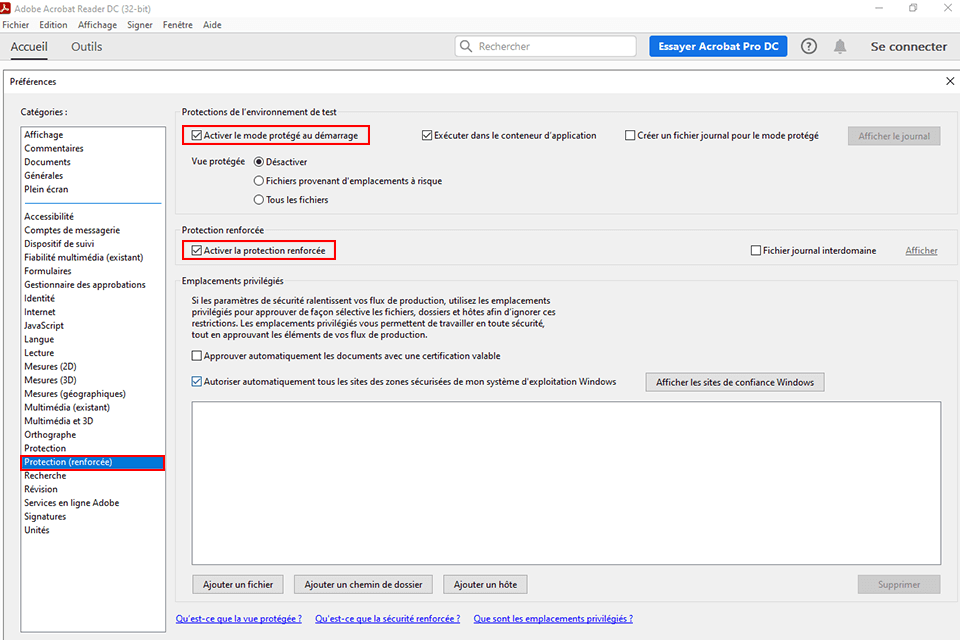This screenshot has height=640, width=960.
Task: Click the privileged locations list box
Action: [x=566, y=483]
